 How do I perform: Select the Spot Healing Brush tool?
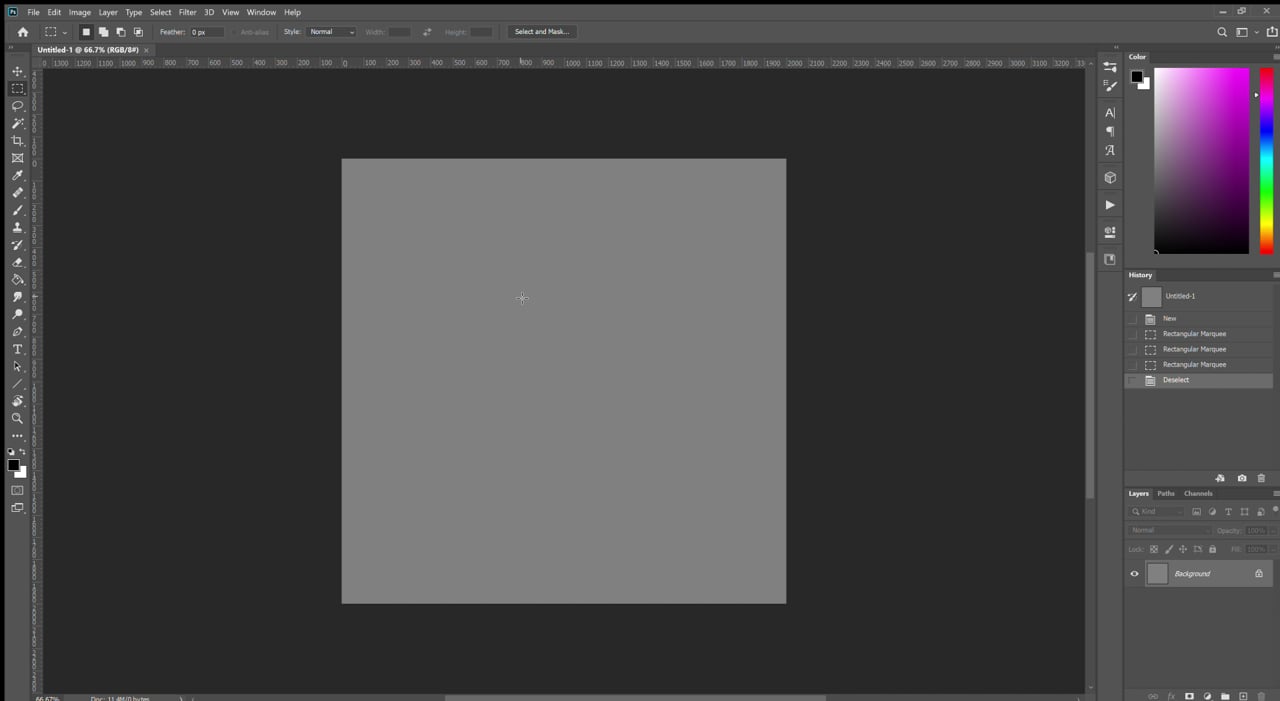click(17, 193)
